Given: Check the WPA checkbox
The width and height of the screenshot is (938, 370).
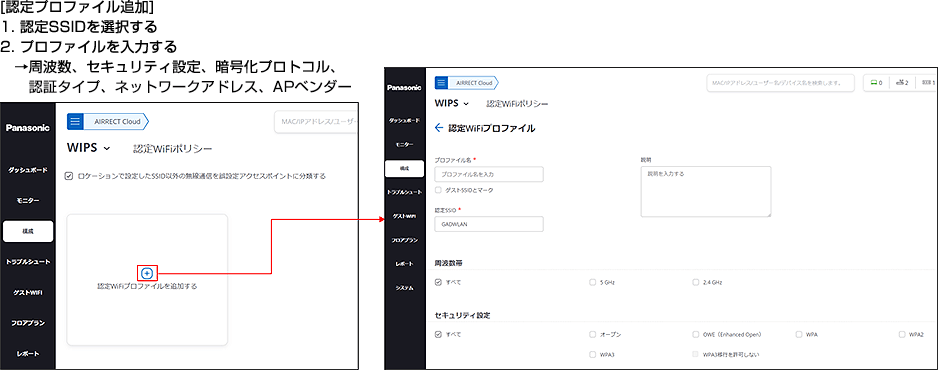Looking at the screenshot, I should tap(799, 335).
